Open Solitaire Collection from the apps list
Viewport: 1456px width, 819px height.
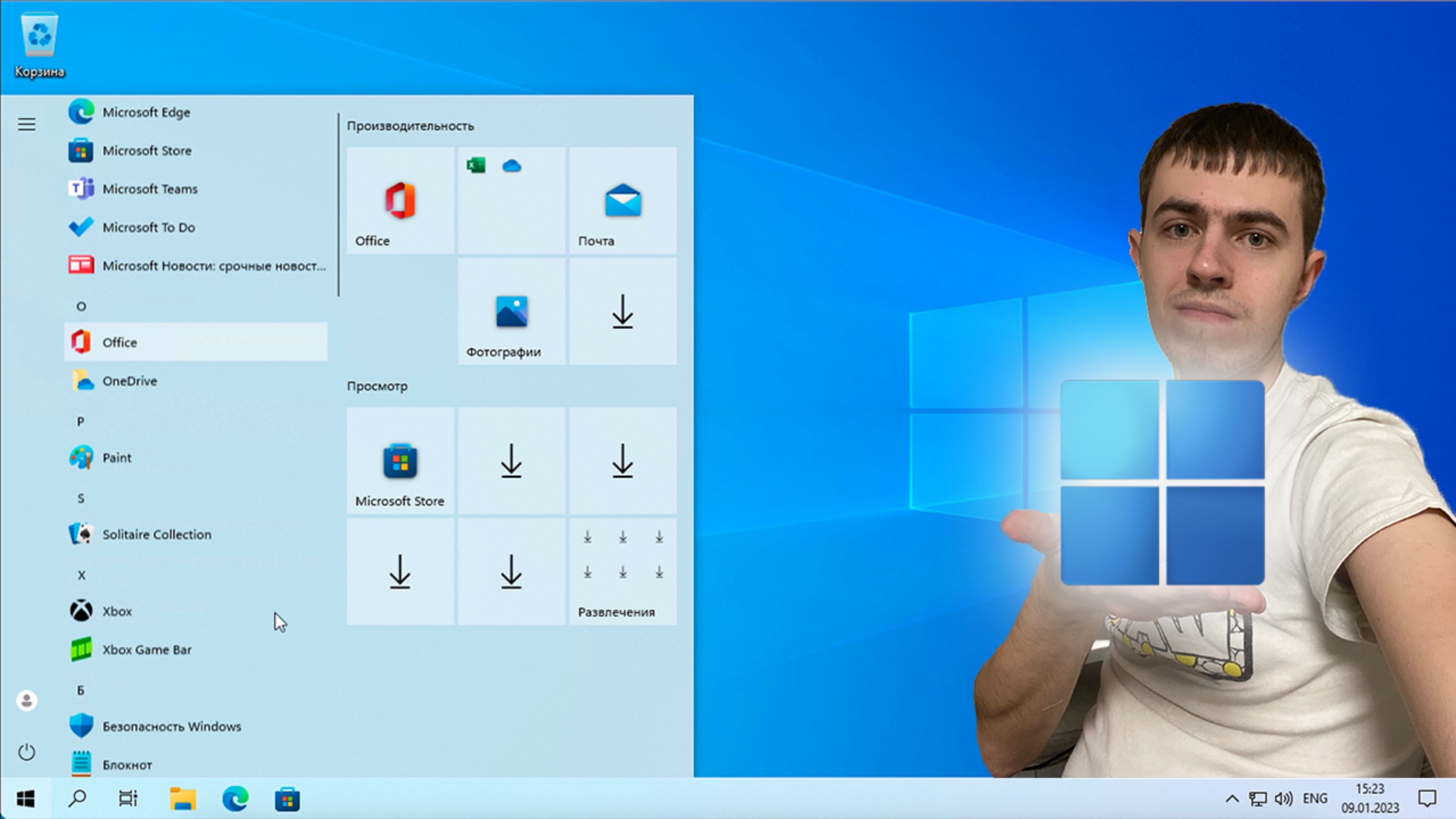click(156, 535)
